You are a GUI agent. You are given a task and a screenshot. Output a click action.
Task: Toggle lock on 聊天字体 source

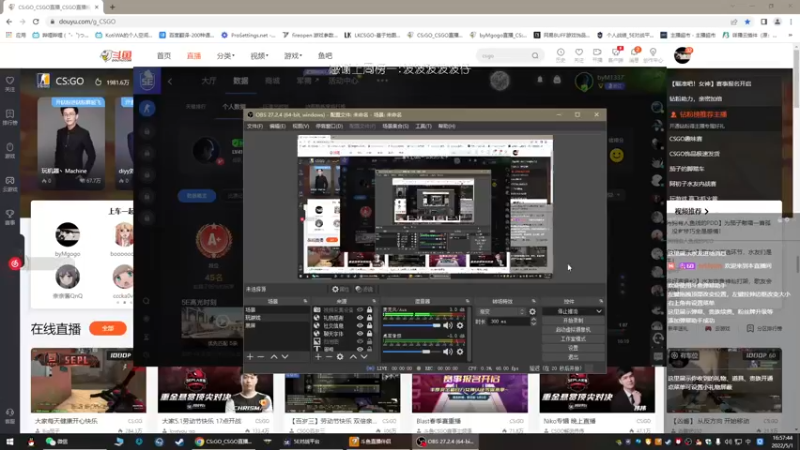[x=369, y=334]
